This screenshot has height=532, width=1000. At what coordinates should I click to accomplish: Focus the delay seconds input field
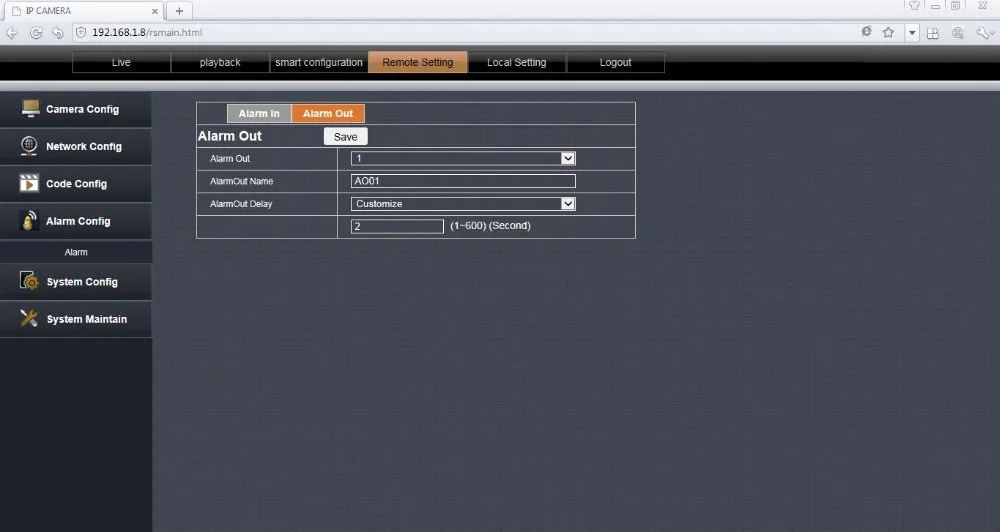pos(397,226)
